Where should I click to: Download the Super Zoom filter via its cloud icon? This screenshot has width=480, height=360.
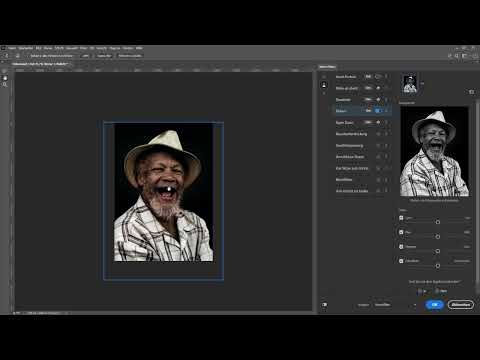pyautogui.click(x=378, y=122)
